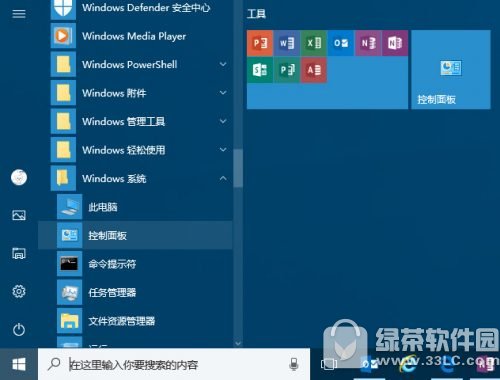
Task: Open the orange PowerPoint tile
Action: pyautogui.click(x=260, y=43)
